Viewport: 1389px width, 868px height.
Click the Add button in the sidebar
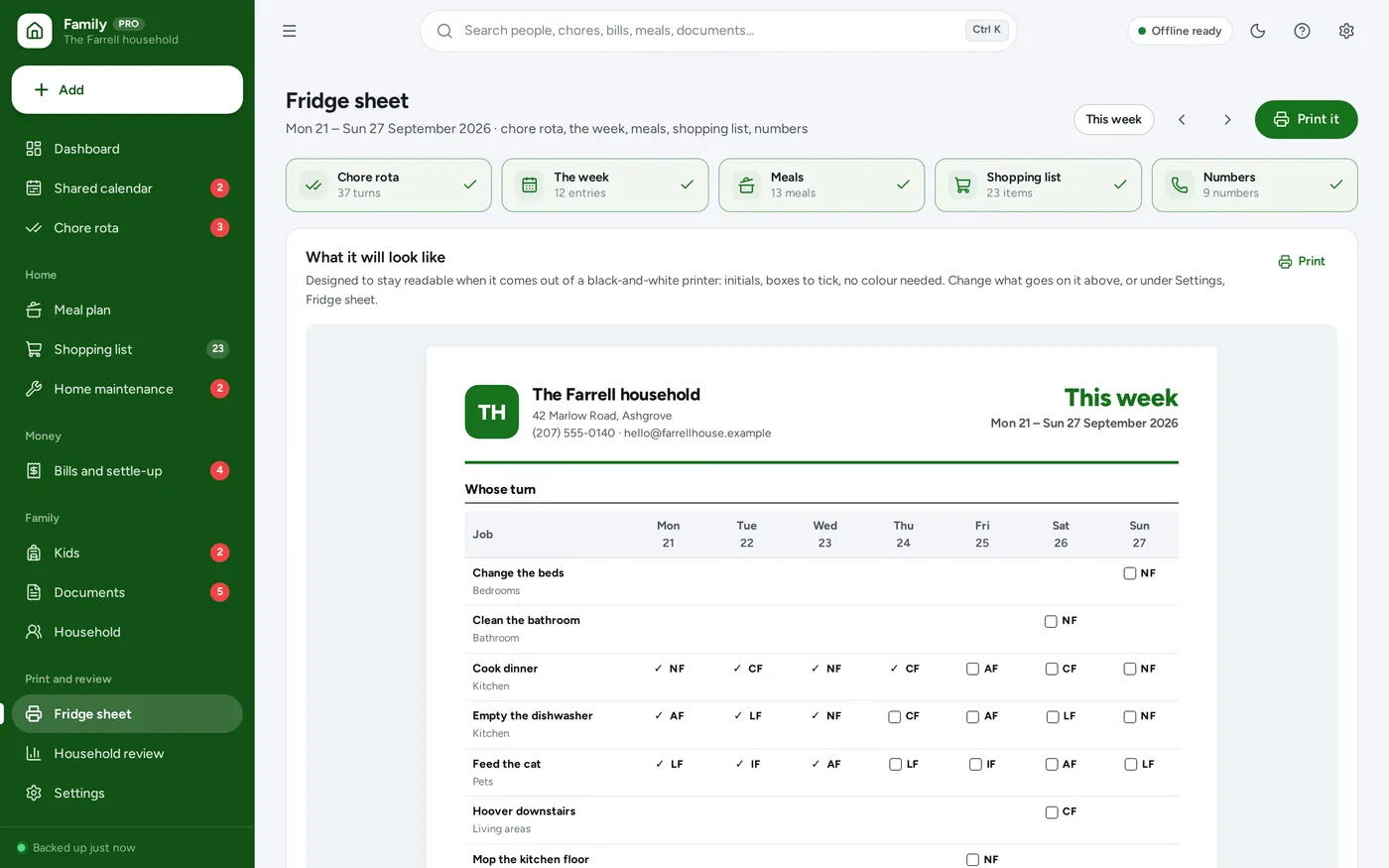tap(127, 89)
